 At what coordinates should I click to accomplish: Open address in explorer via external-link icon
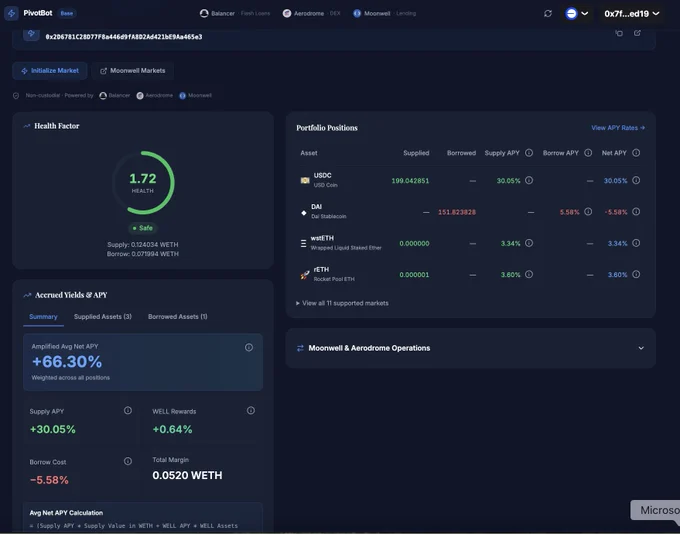[637, 33]
